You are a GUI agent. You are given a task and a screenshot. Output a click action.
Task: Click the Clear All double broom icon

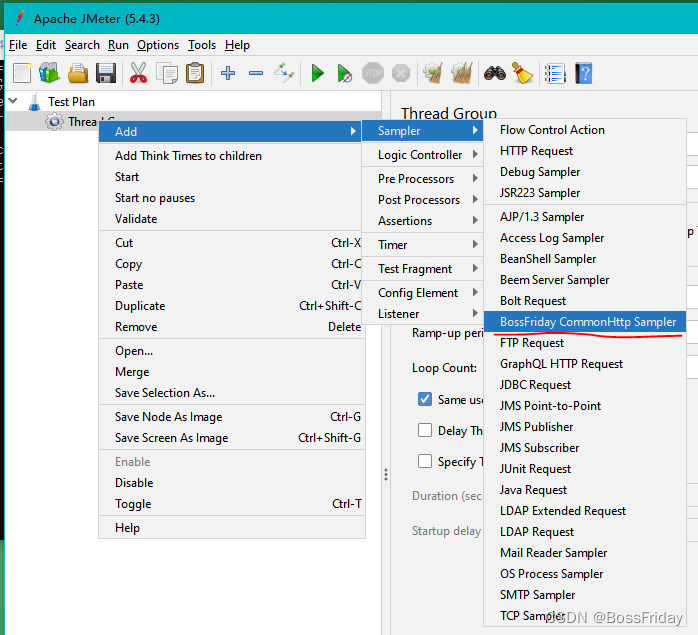point(462,73)
